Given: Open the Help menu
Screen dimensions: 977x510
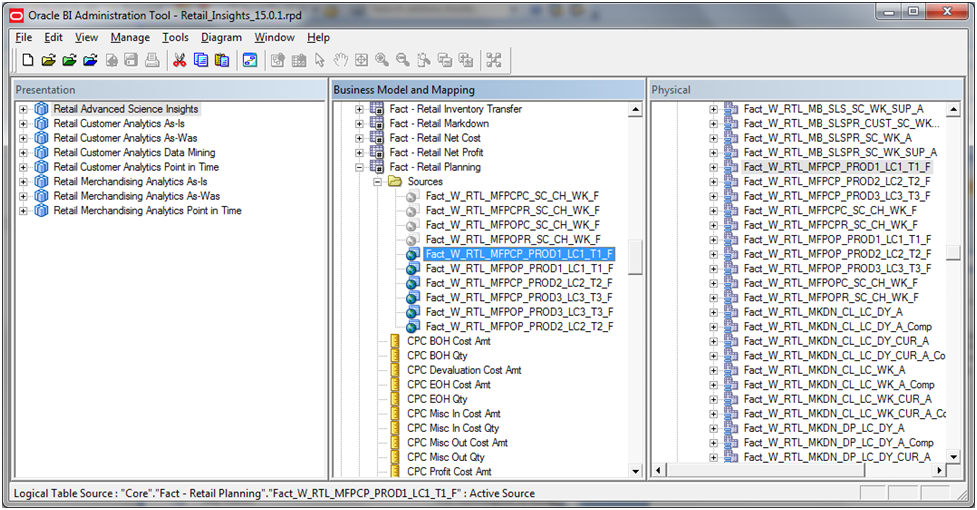Looking at the screenshot, I should click(x=318, y=37).
